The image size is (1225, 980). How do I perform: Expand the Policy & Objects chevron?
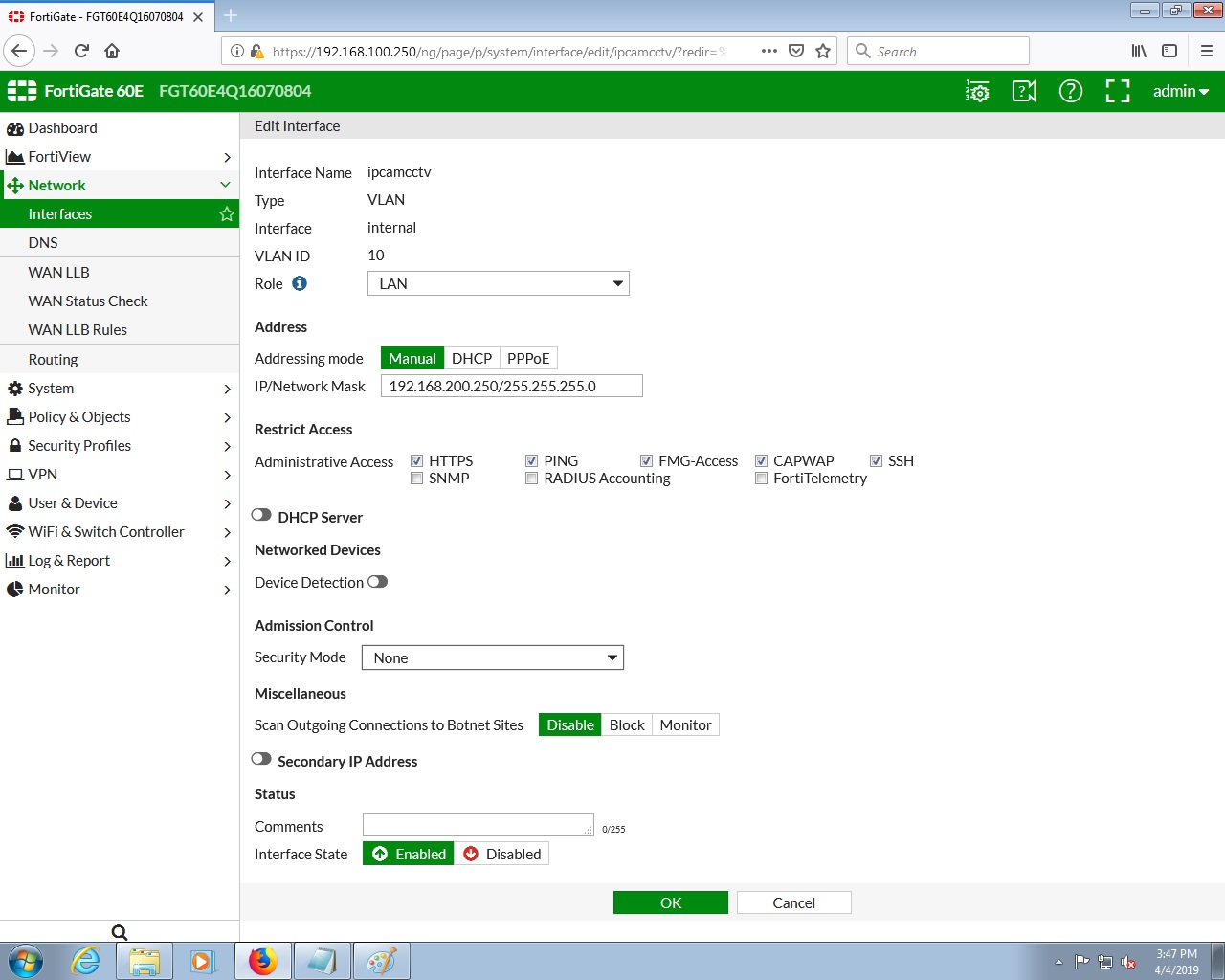227,417
